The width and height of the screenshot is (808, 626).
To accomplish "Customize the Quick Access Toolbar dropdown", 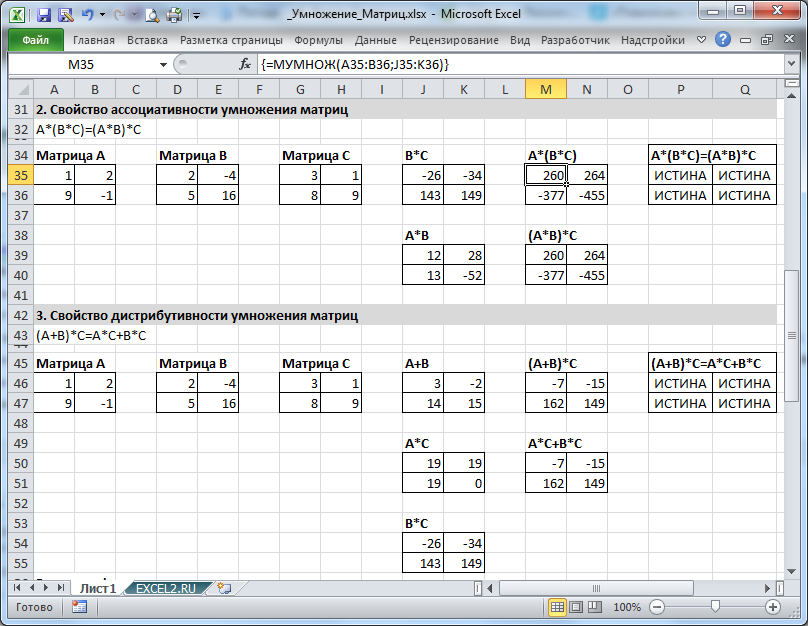I will click(196, 15).
